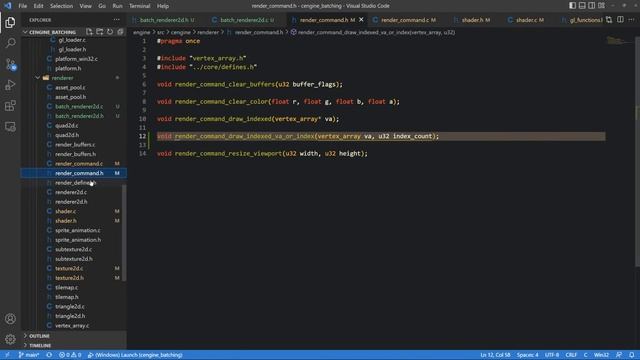Open the Remote Explorer view
The height and width of the screenshot is (360, 640).
[10, 127]
